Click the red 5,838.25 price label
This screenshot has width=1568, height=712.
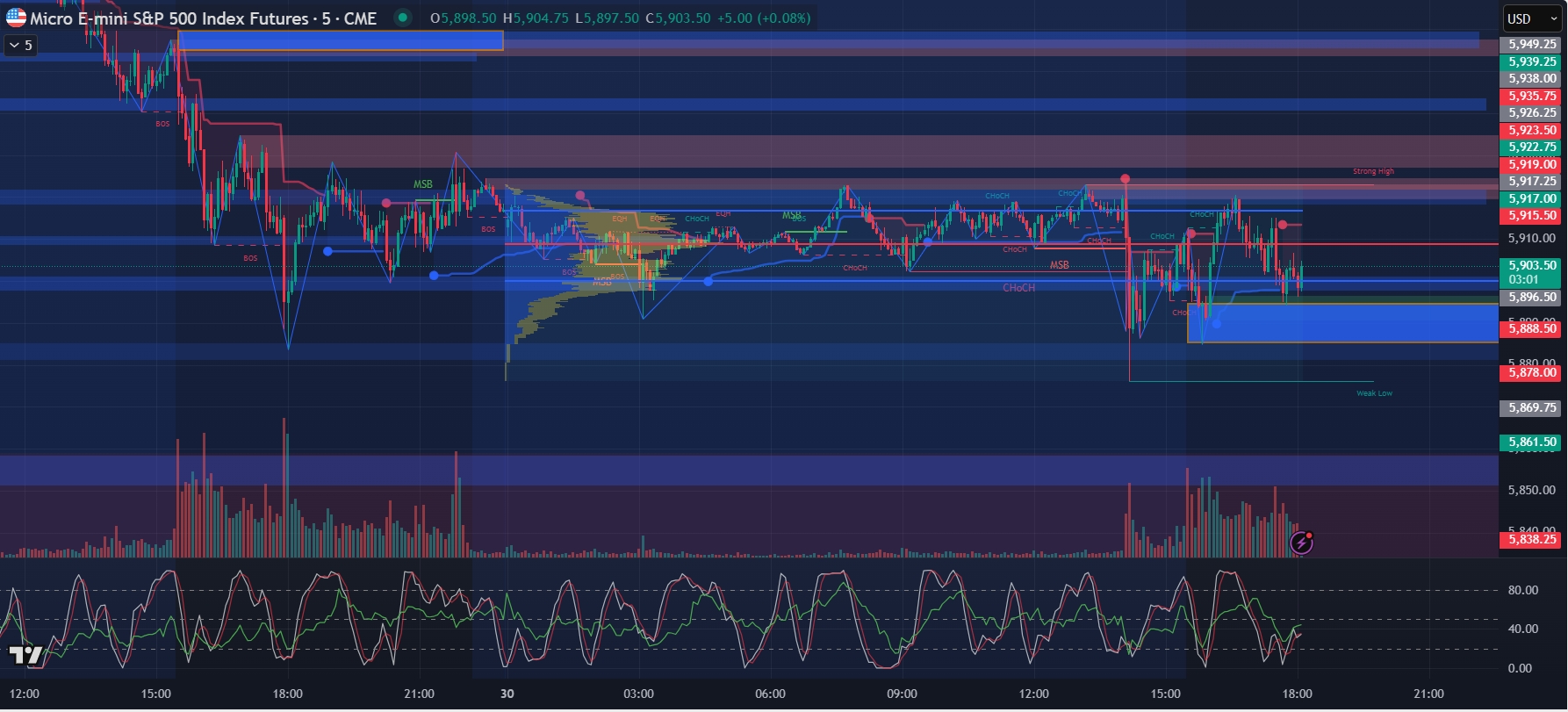coord(1532,539)
